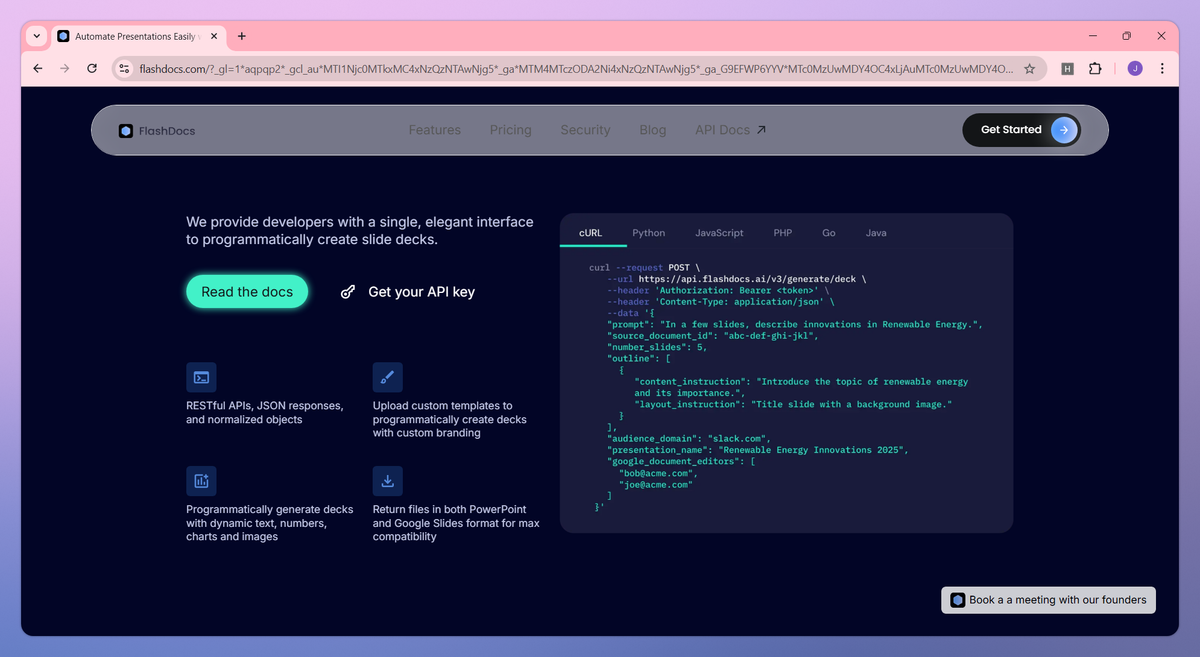This screenshot has height=657, width=1200.
Task: Click the icon in Book a meeting widget
Action: pyautogui.click(x=957, y=600)
